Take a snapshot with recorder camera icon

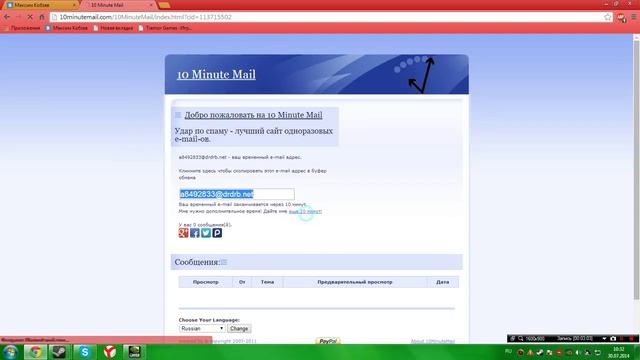pos(613,338)
